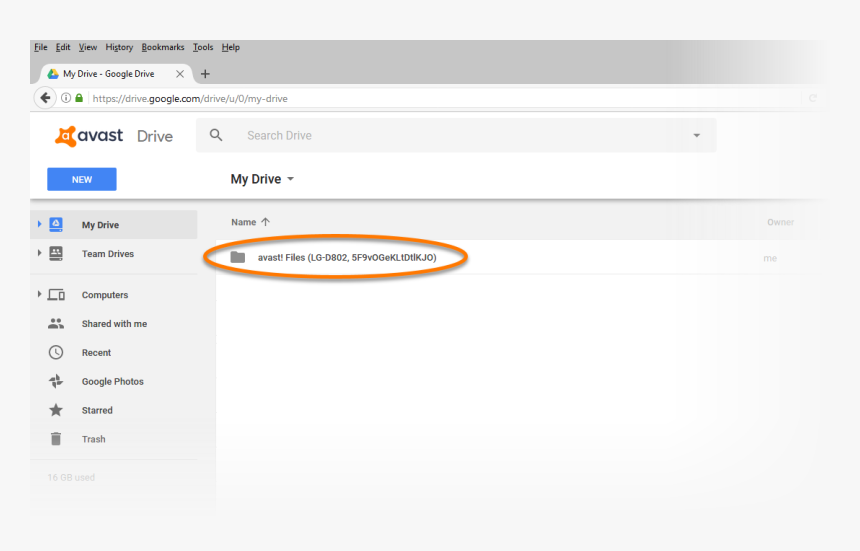Click the browser address bar URL
Viewport: 860px width, 551px height.
click(x=190, y=99)
